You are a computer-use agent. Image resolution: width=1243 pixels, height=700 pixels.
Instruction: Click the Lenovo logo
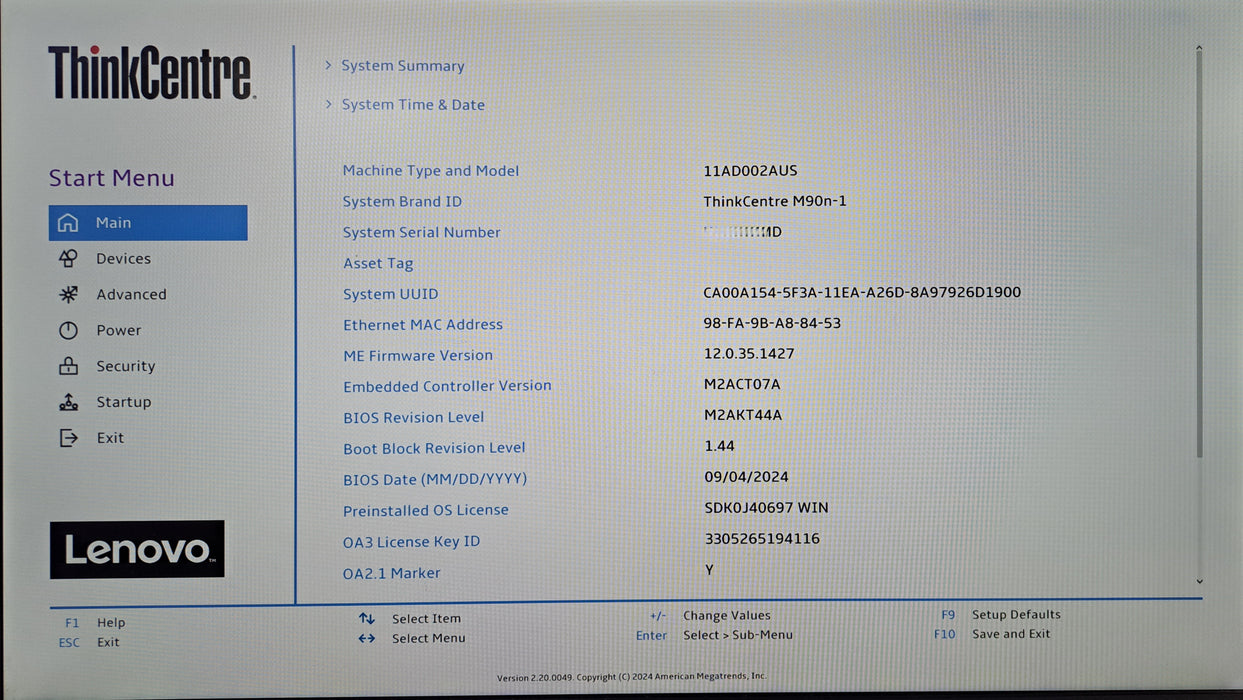(x=137, y=549)
